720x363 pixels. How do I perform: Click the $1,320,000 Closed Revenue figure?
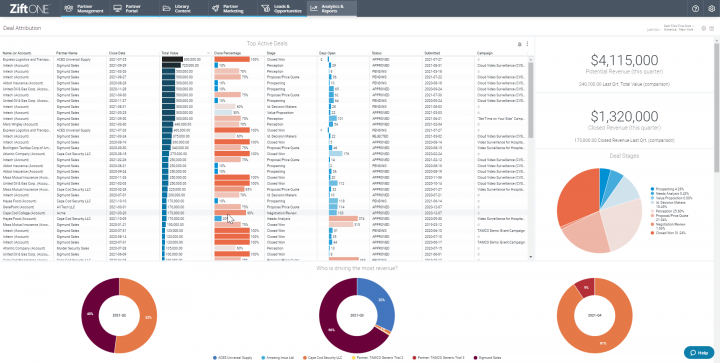(x=624, y=116)
